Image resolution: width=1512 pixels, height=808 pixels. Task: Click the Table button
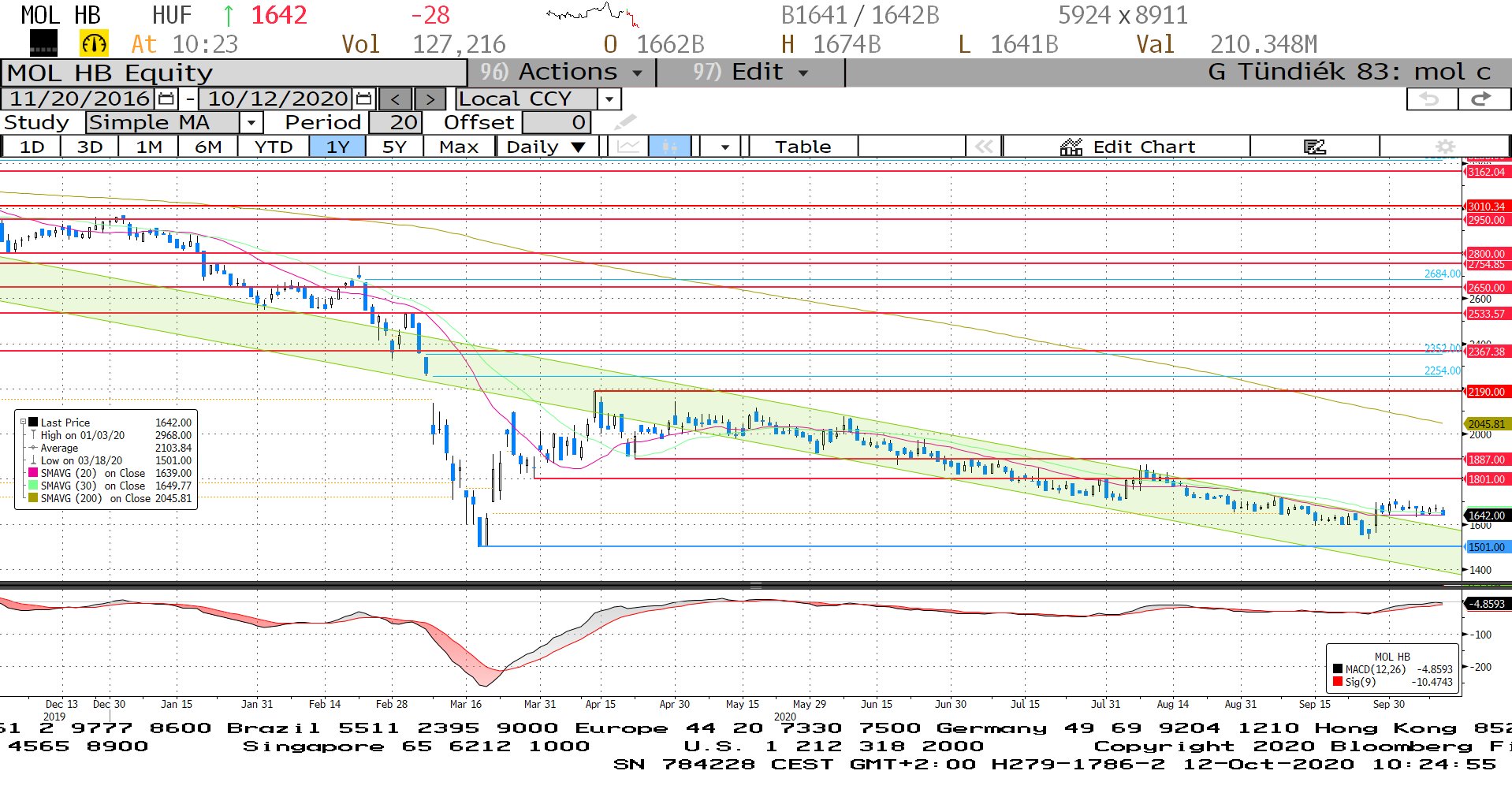(x=803, y=147)
